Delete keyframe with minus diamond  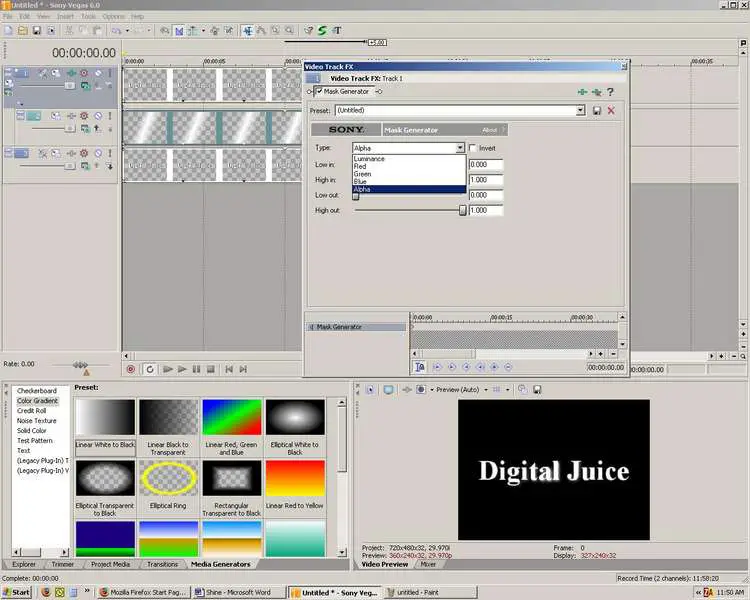coord(508,367)
